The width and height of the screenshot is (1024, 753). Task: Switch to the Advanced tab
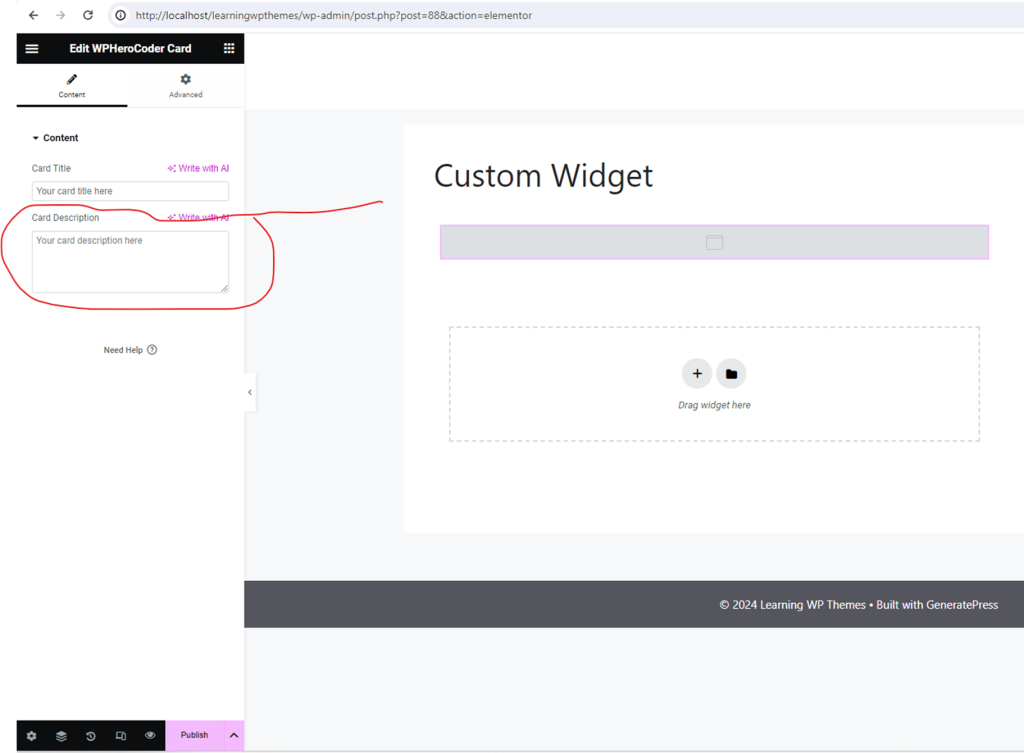[185, 87]
